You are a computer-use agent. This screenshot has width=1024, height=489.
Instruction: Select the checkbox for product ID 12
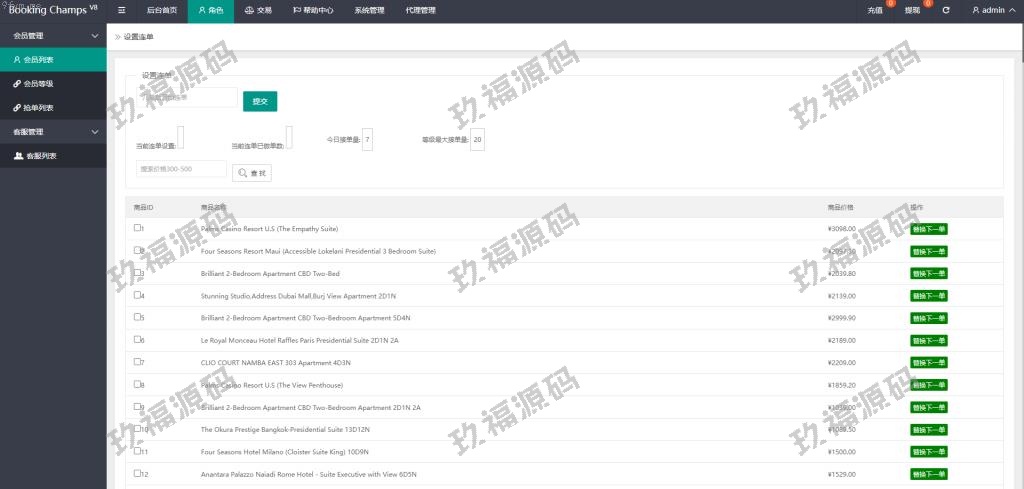[x=137, y=473]
